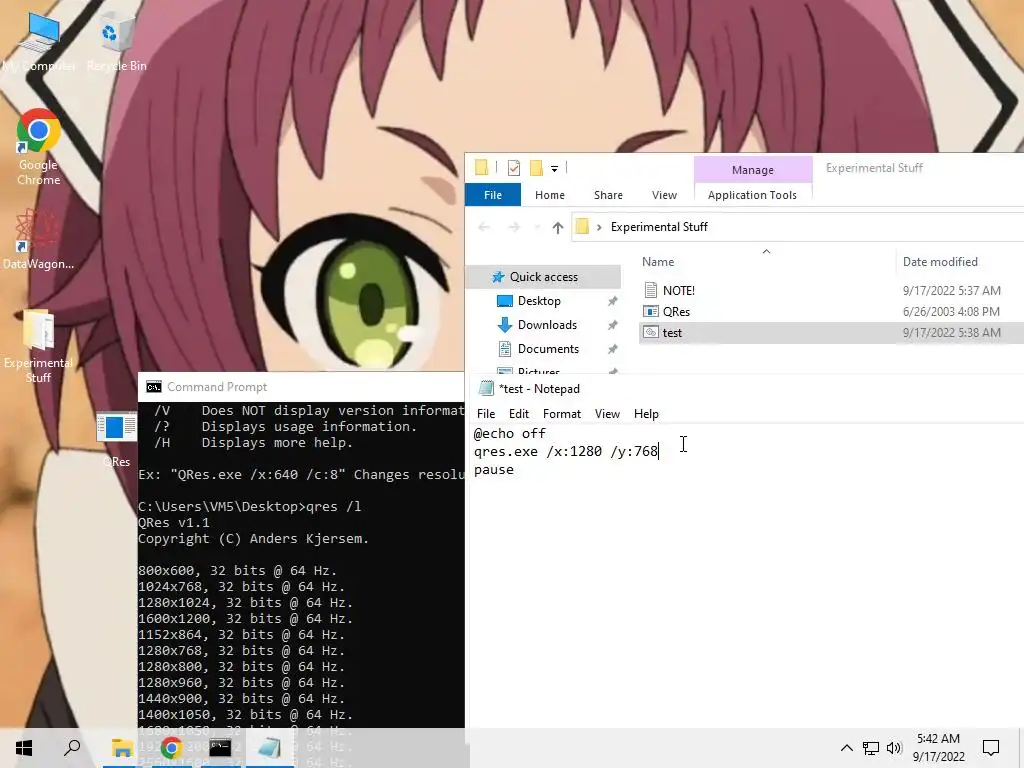Show hidden system tray icons
The width and height of the screenshot is (1024, 768).
tap(846, 748)
